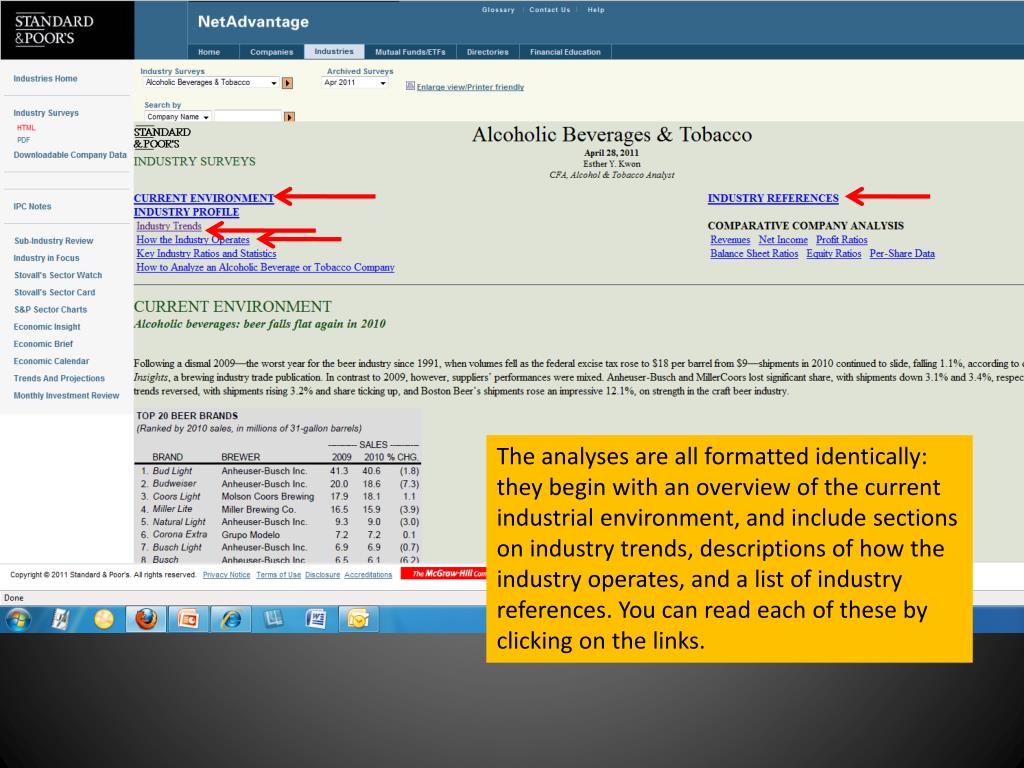Screen dimensions: 1024x768
Task: Open Economic Insight
Action: 47,327
